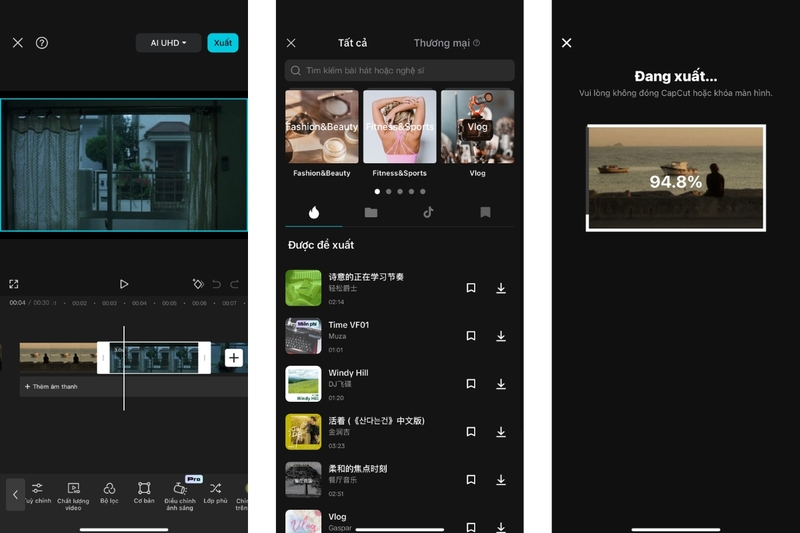800x533 pixels.
Task: Add a new clip with the plus button
Action: pos(234,358)
